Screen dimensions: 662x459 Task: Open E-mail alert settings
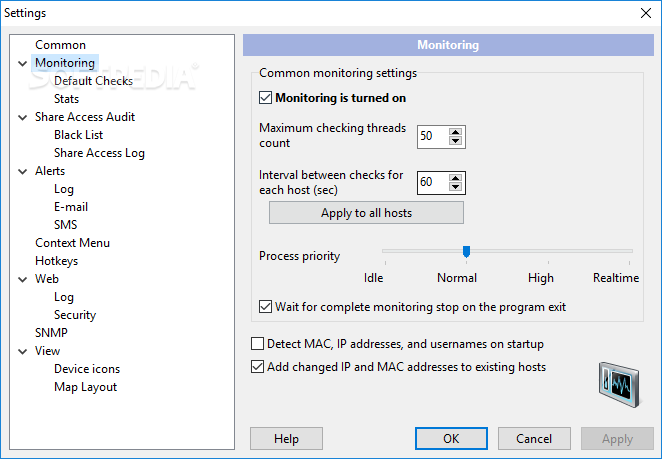click(71, 207)
